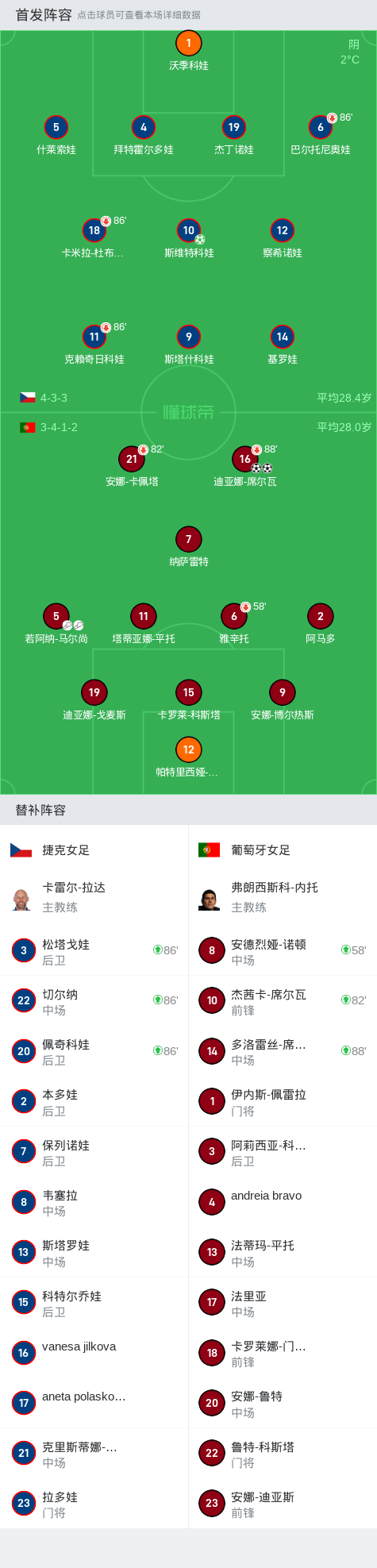Viewport: 377px width, 1568px height.
Task: Tap number 21 安娜-卡佩塔 badge
Action: (132, 459)
